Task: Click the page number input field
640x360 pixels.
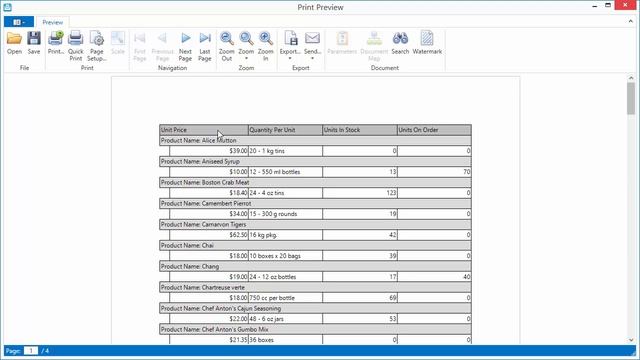Action: (31, 351)
